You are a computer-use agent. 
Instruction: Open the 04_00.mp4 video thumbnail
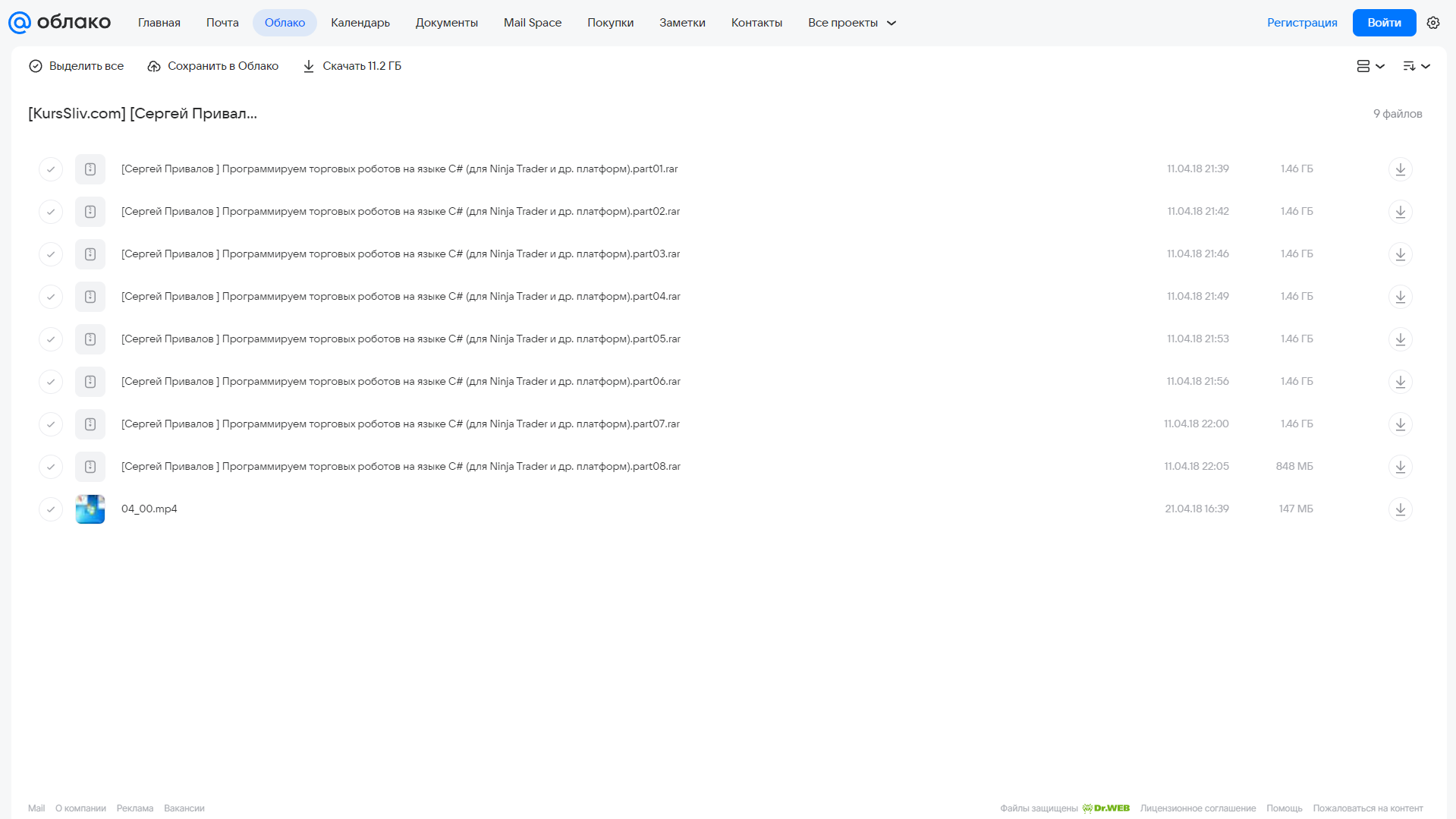pos(90,509)
